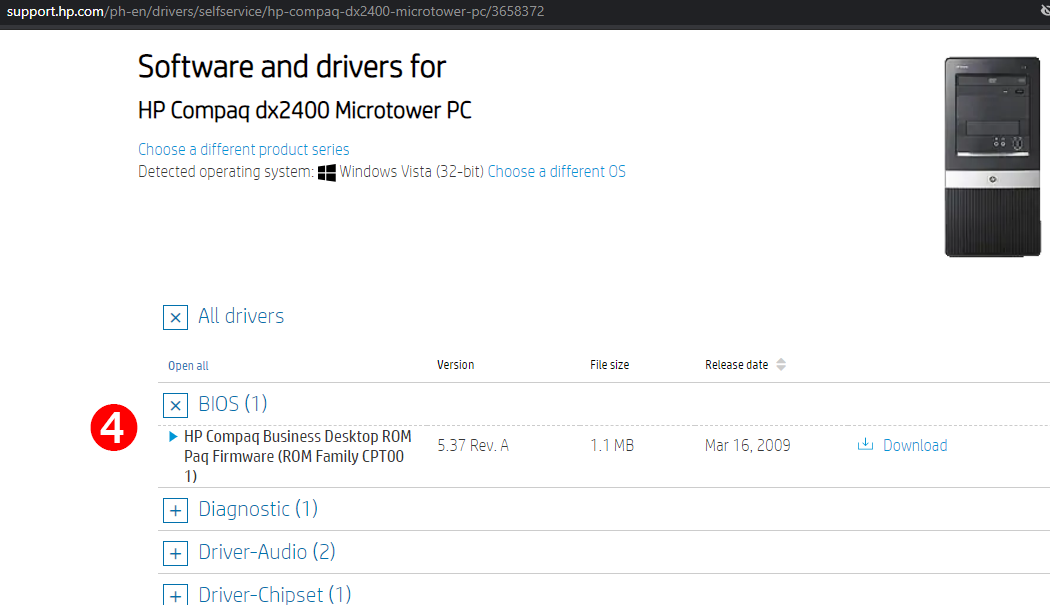Expand HP Compaq ROM Paq Firmware details arrow
Image resolution: width=1050 pixels, height=605 pixels.
point(173,437)
